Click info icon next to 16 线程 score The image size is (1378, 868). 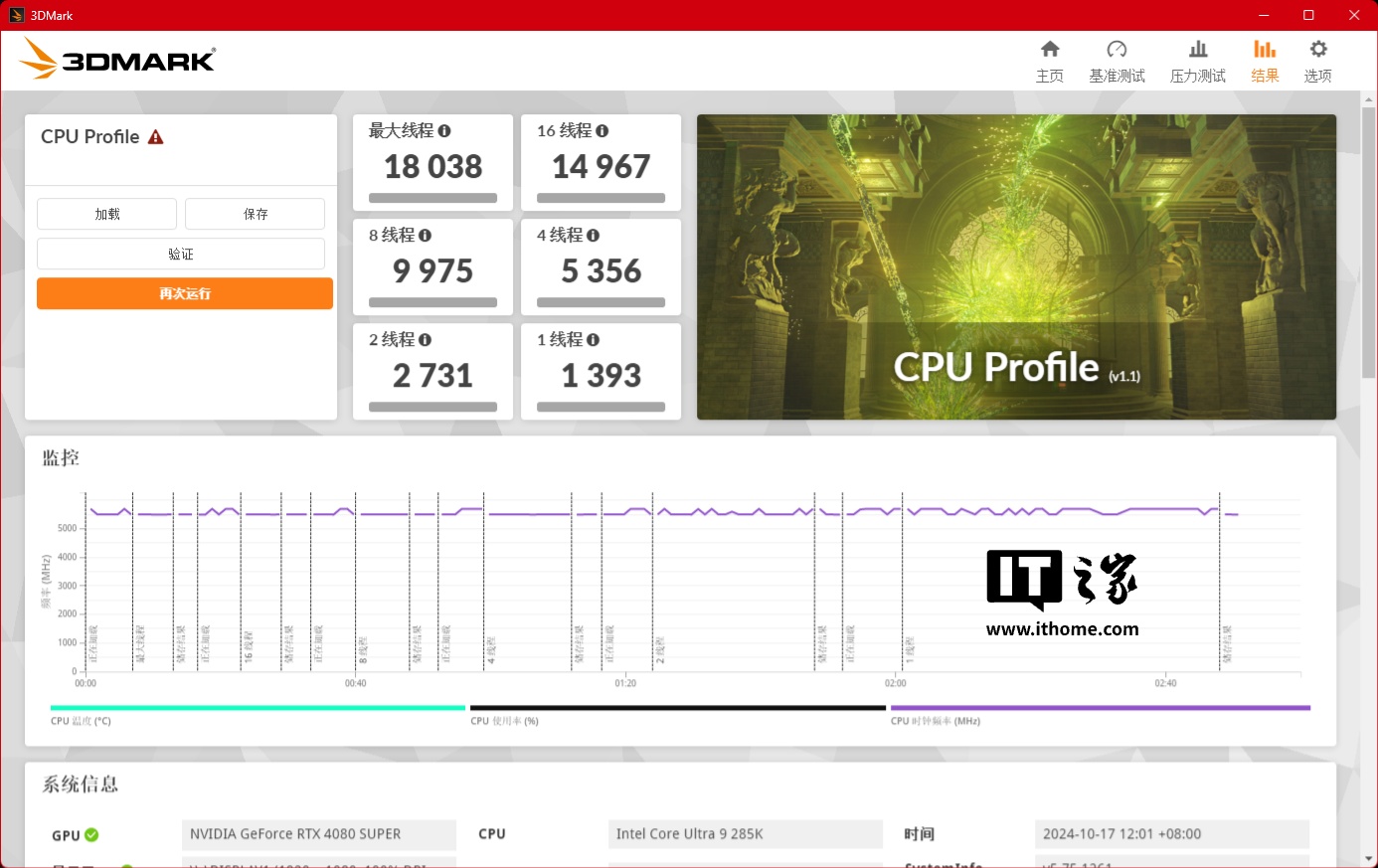click(603, 131)
